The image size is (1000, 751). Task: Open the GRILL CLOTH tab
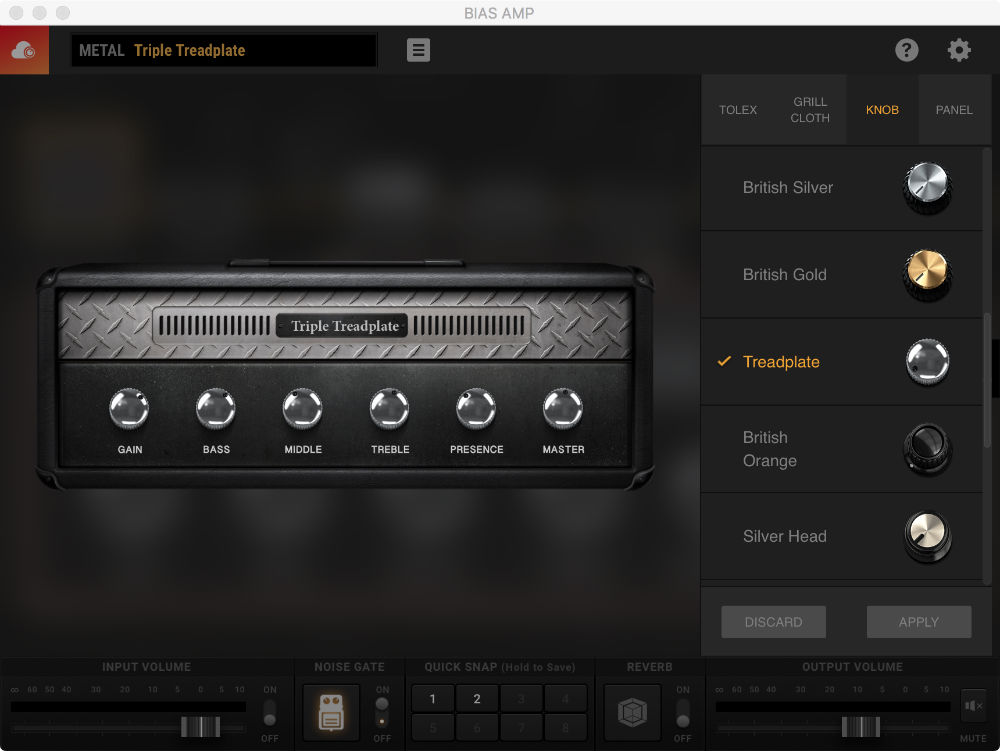(810, 110)
